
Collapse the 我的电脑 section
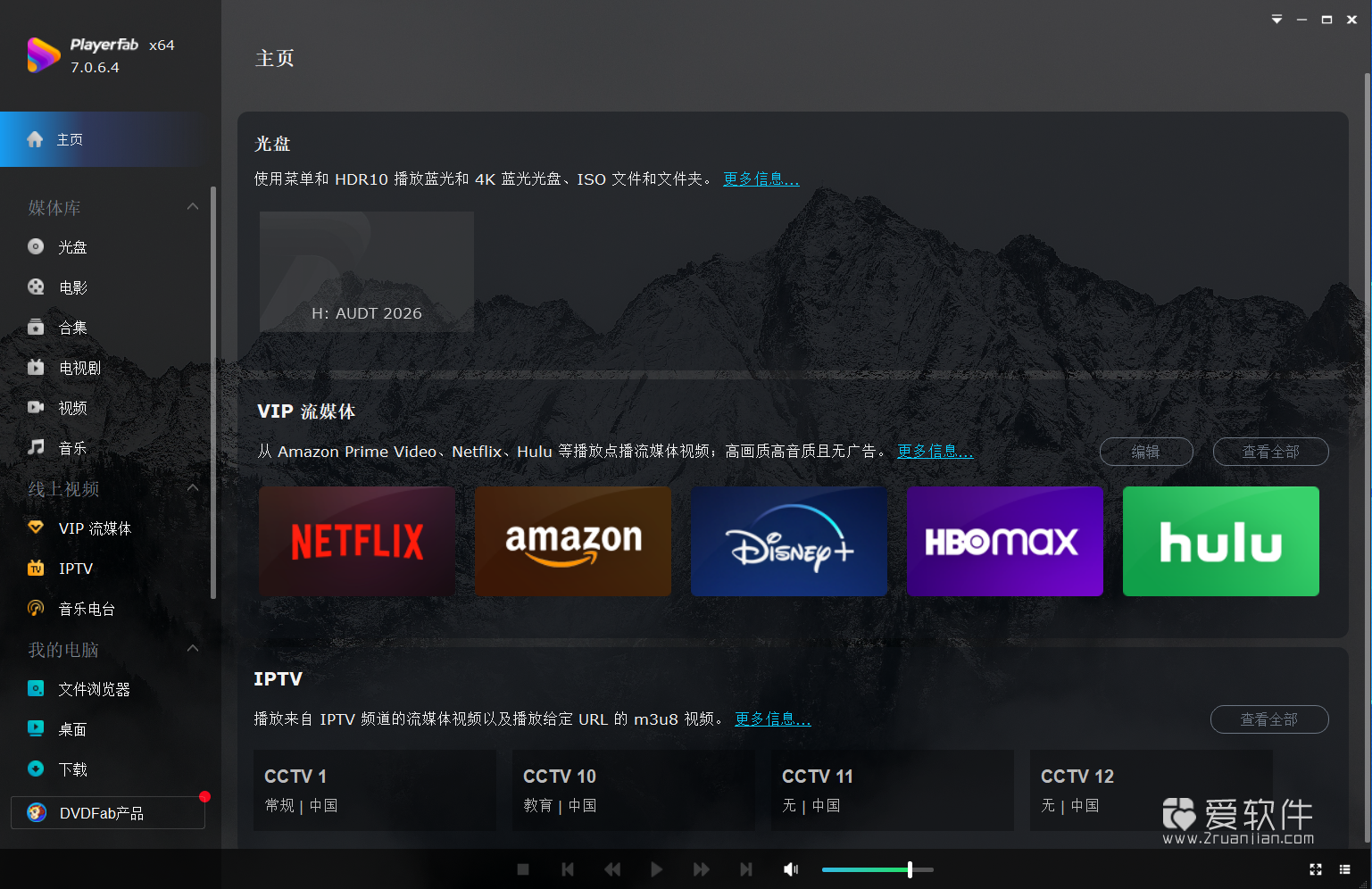(x=193, y=649)
